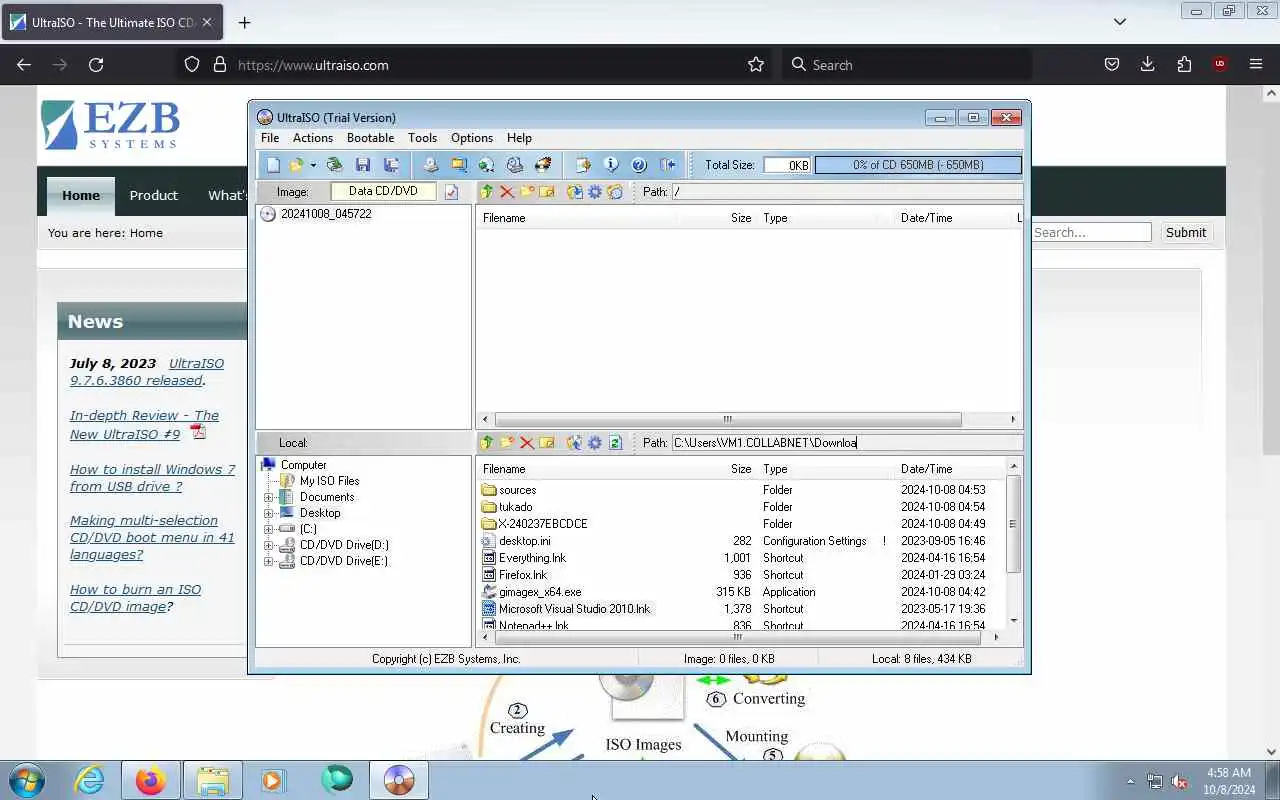Click the bookmark star in Firefox address bar
Viewport: 1280px width, 800px height.
pyautogui.click(x=756, y=65)
